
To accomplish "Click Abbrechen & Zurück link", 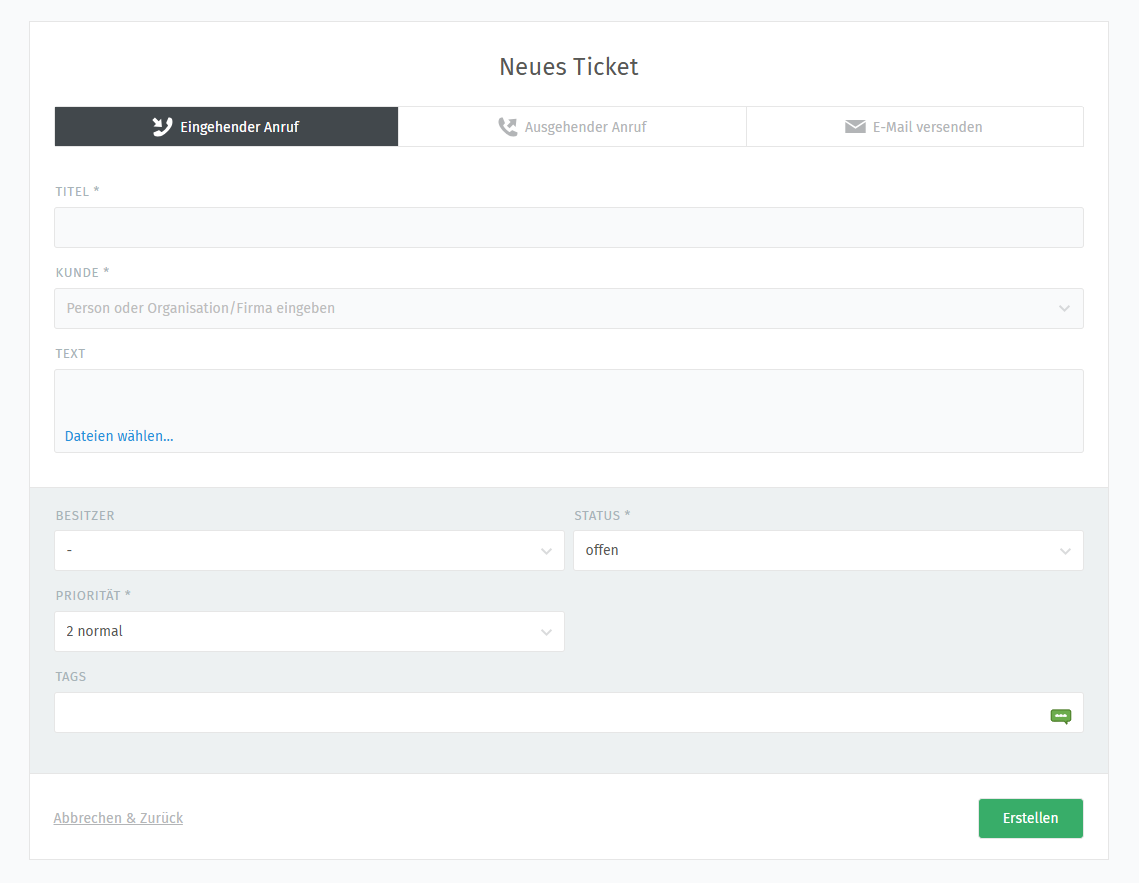I will coord(118,818).
